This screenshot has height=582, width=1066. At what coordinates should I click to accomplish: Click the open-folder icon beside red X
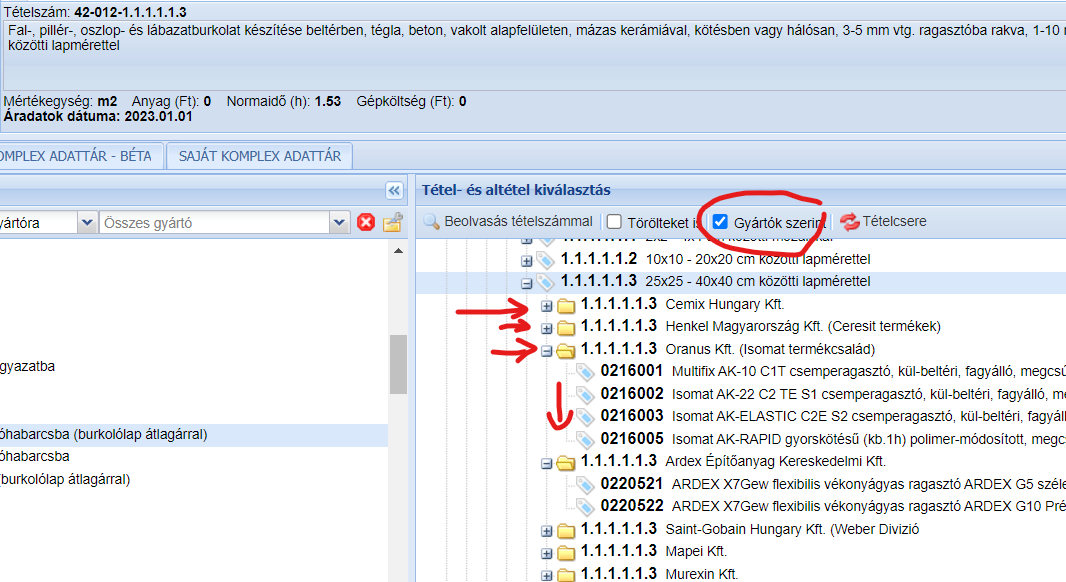click(x=393, y=222)
